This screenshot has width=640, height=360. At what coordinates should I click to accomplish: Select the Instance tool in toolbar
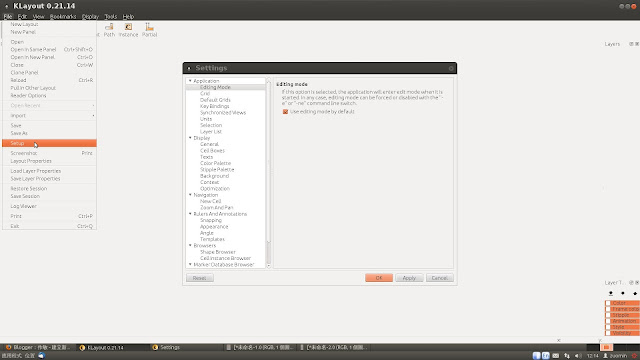click(128, 30)
